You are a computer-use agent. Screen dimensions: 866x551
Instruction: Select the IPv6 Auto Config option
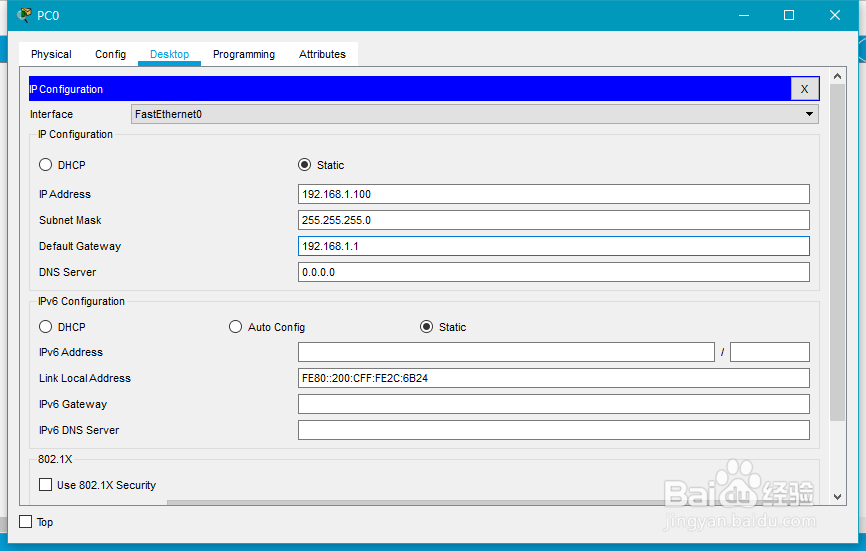click(x=235, y=327)
